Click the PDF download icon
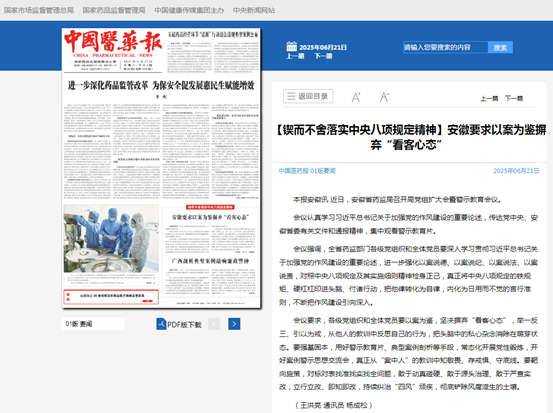Viewport: 553px width, 413px height. [x=161, y=324]
